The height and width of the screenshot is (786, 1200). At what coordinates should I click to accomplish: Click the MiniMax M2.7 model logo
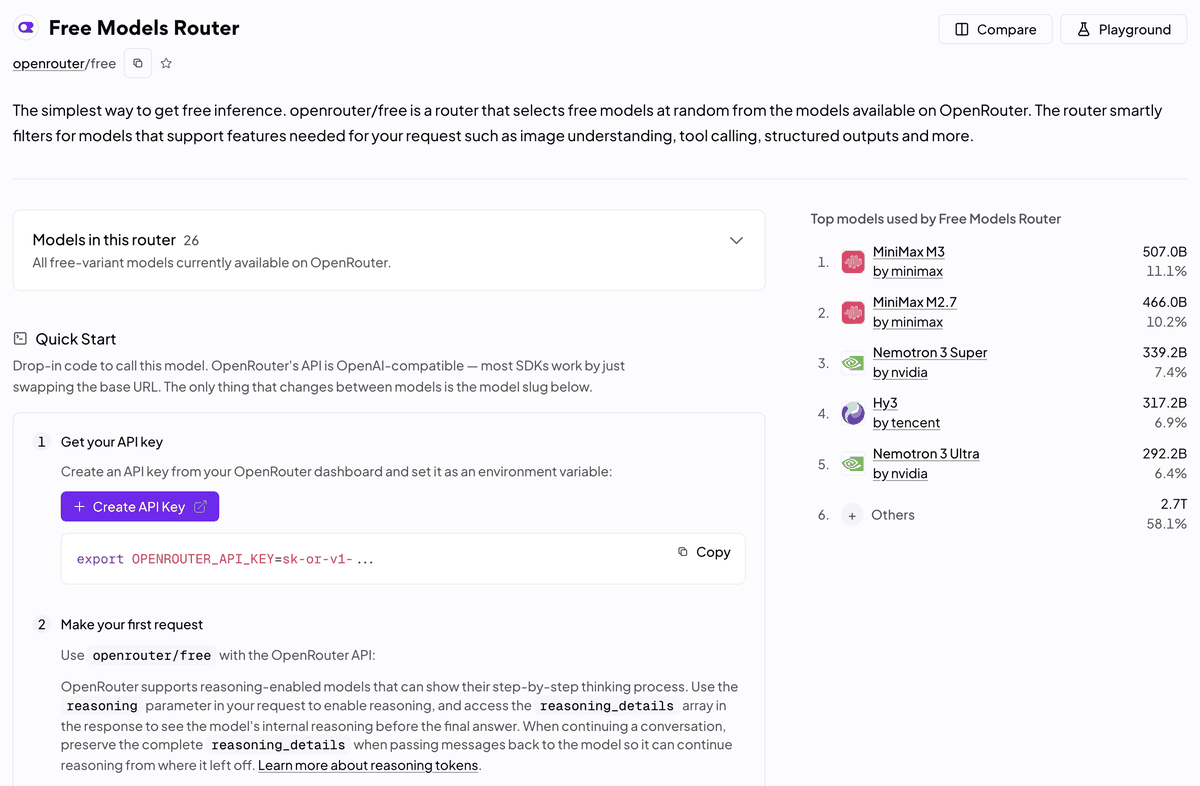point(853,312)
